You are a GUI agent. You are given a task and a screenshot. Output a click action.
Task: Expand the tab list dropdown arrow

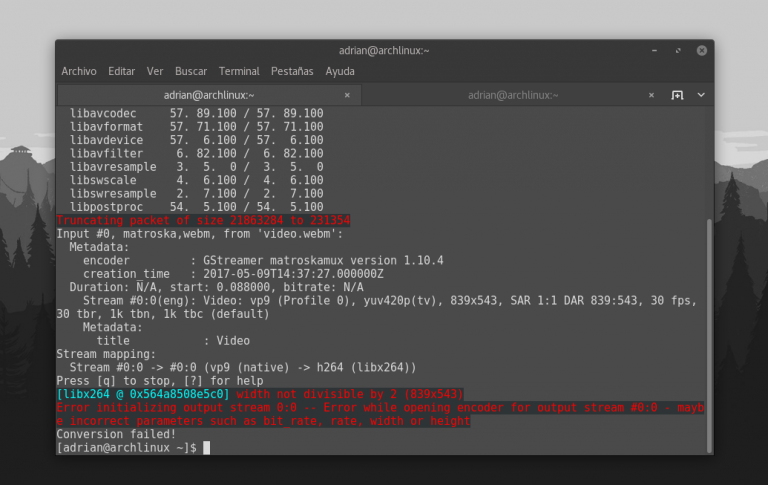[701, 95]
